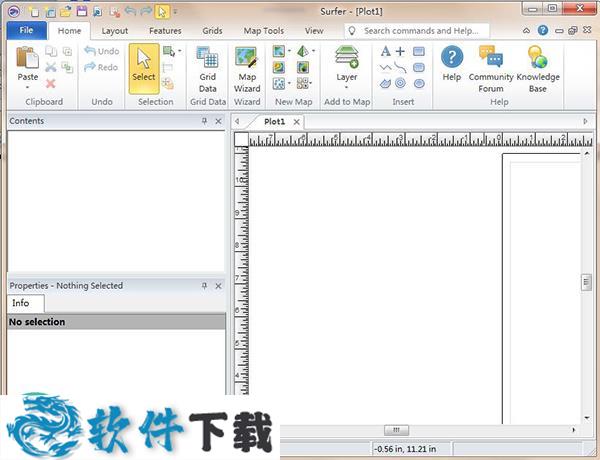Image resolution: width=600 pixels, height=460 pixels.
Task: Click Open folder icon in quick access toolbar
Action: pyautogui.click(x=66, y=11)
